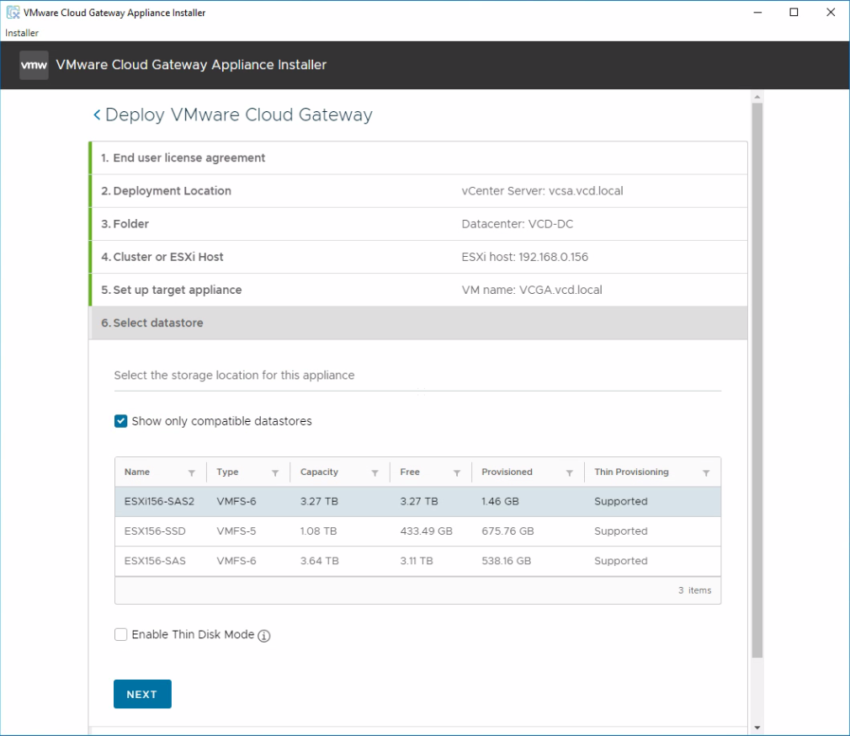Open the Set up target appliance step
The image size is (850, 736).
point(417,289)
